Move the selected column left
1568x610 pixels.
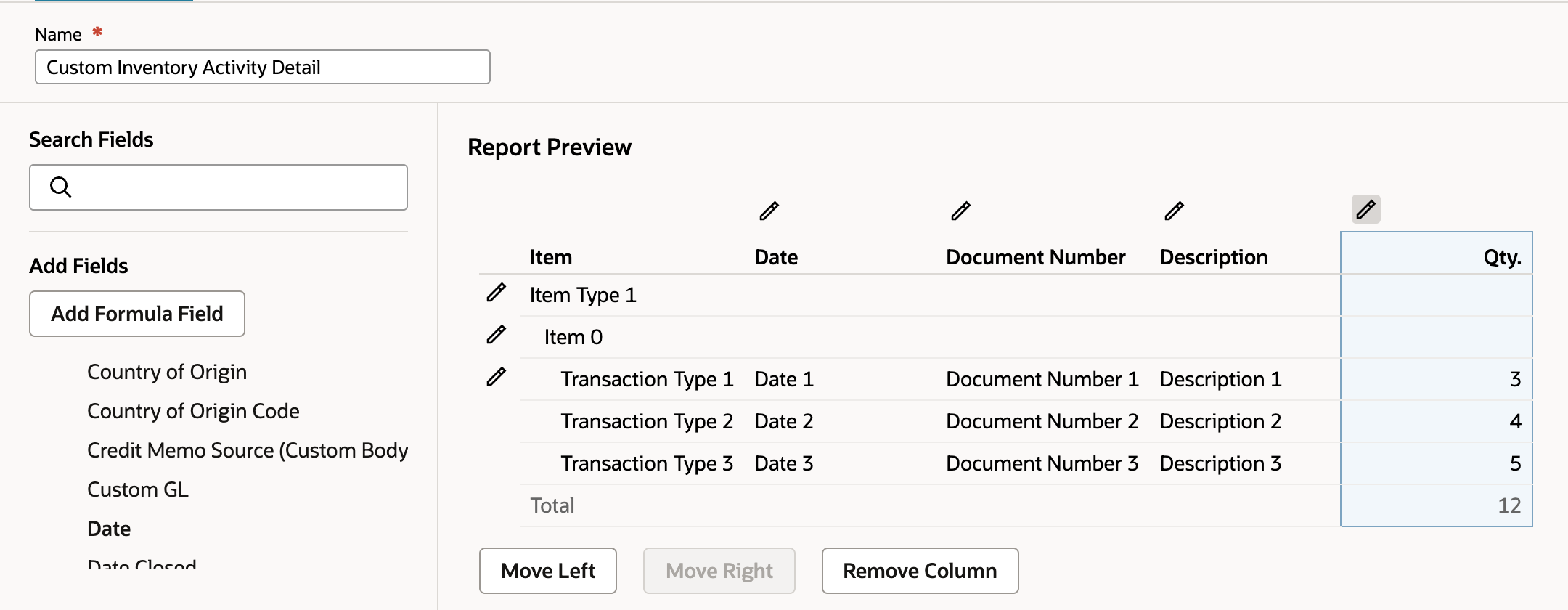click(548, 571)
